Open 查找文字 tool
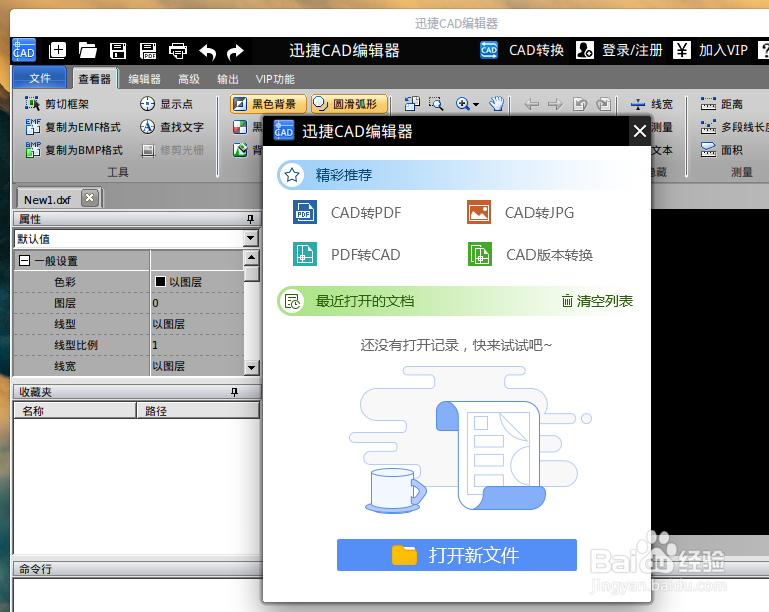 point(172,127)
